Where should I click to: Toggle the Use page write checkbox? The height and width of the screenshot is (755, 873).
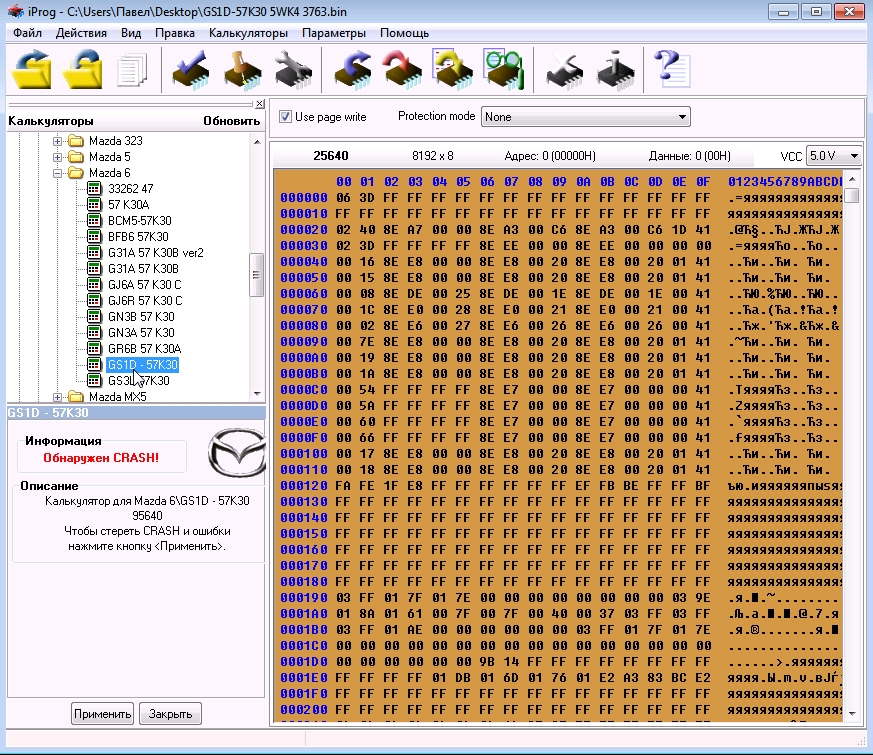click(x=286, y=117)
